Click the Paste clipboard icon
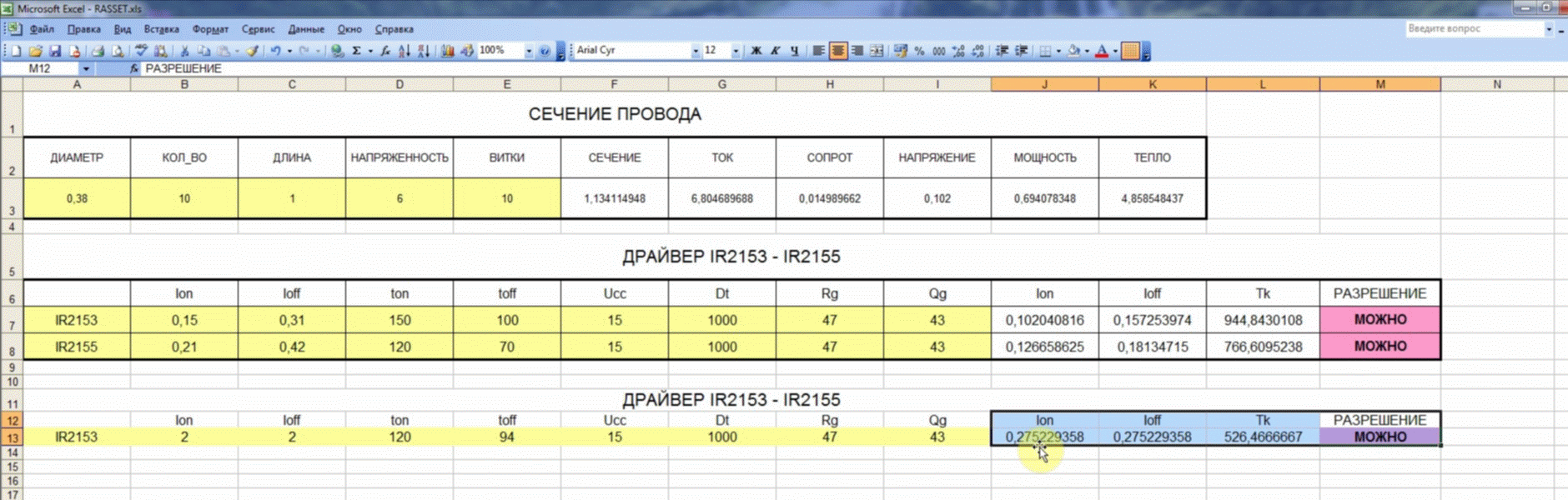1568x500 pixels. pos(224,51)
